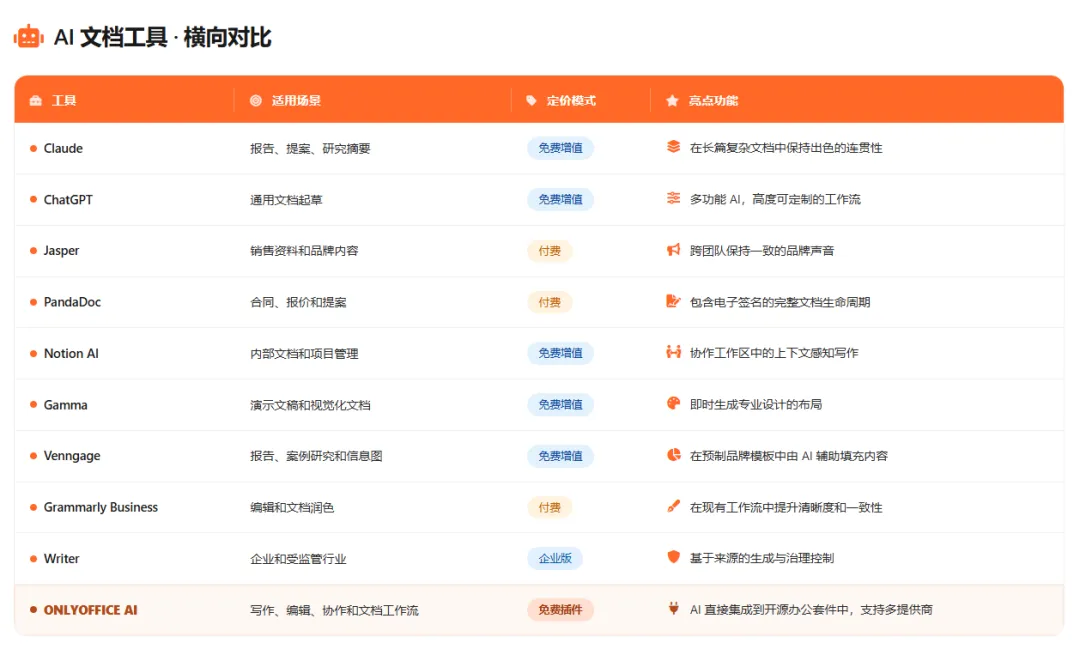Click the text 在长篇复杂文档中保持出色的连贯性
Screen dimensions: 1080x649
pyautogui.click(x=786, y=148)
